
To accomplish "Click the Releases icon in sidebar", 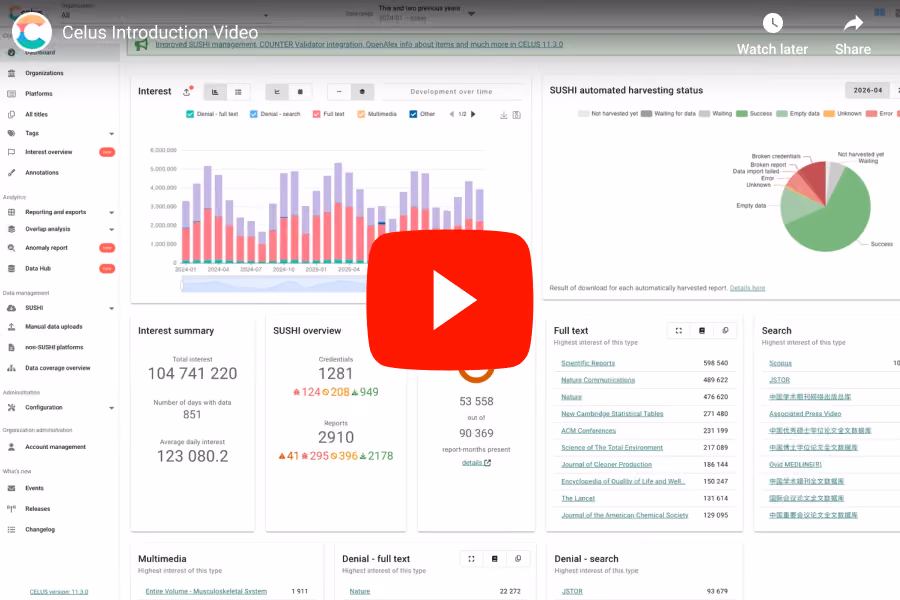I will pos(11,509).
